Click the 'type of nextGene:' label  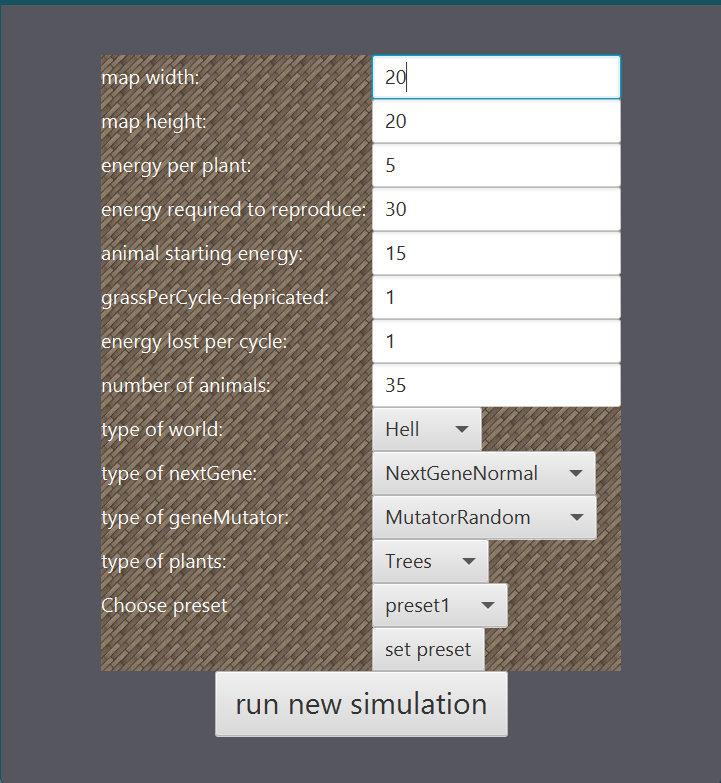coord(179,473)
